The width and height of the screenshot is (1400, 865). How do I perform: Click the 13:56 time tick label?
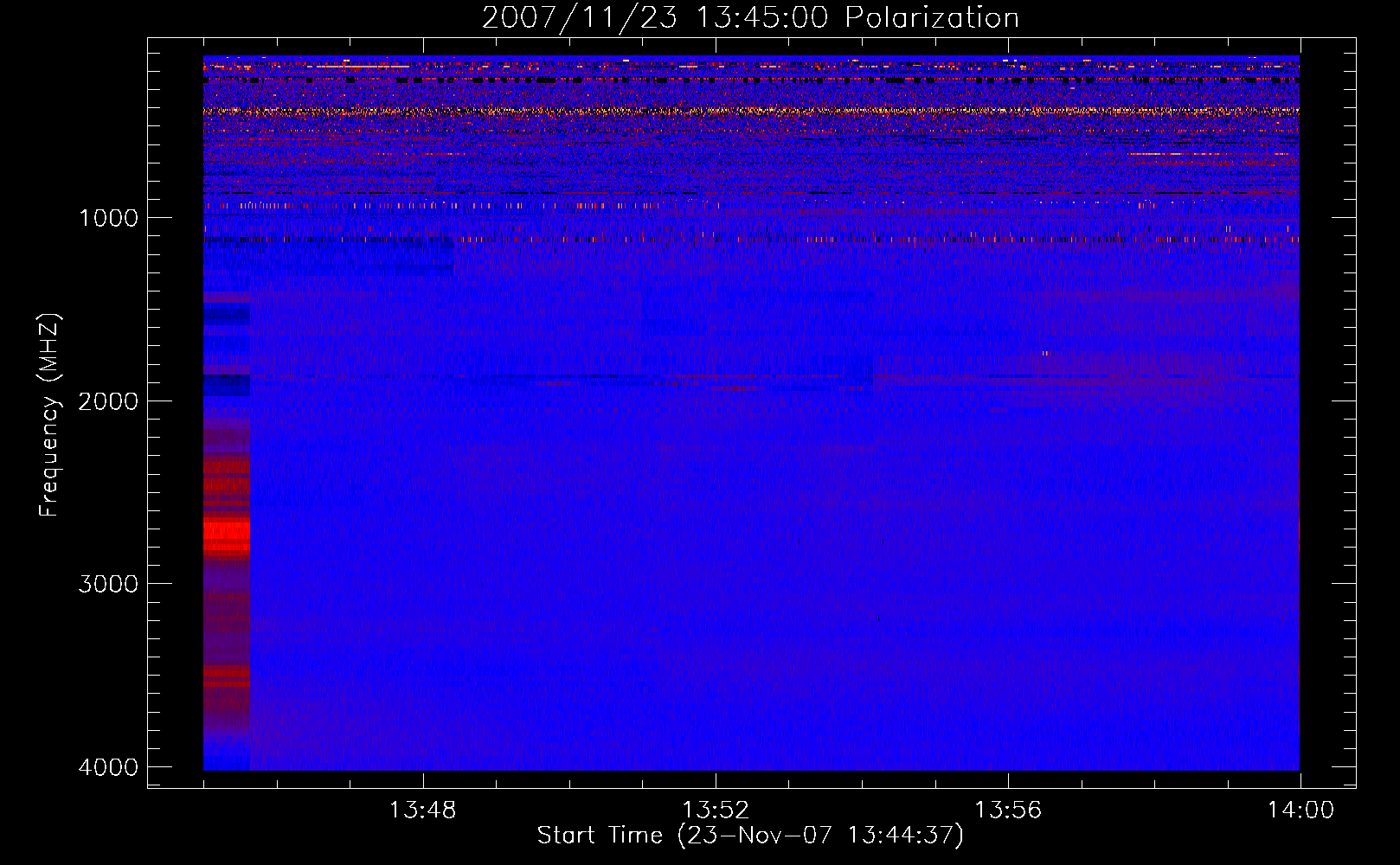1007,811
